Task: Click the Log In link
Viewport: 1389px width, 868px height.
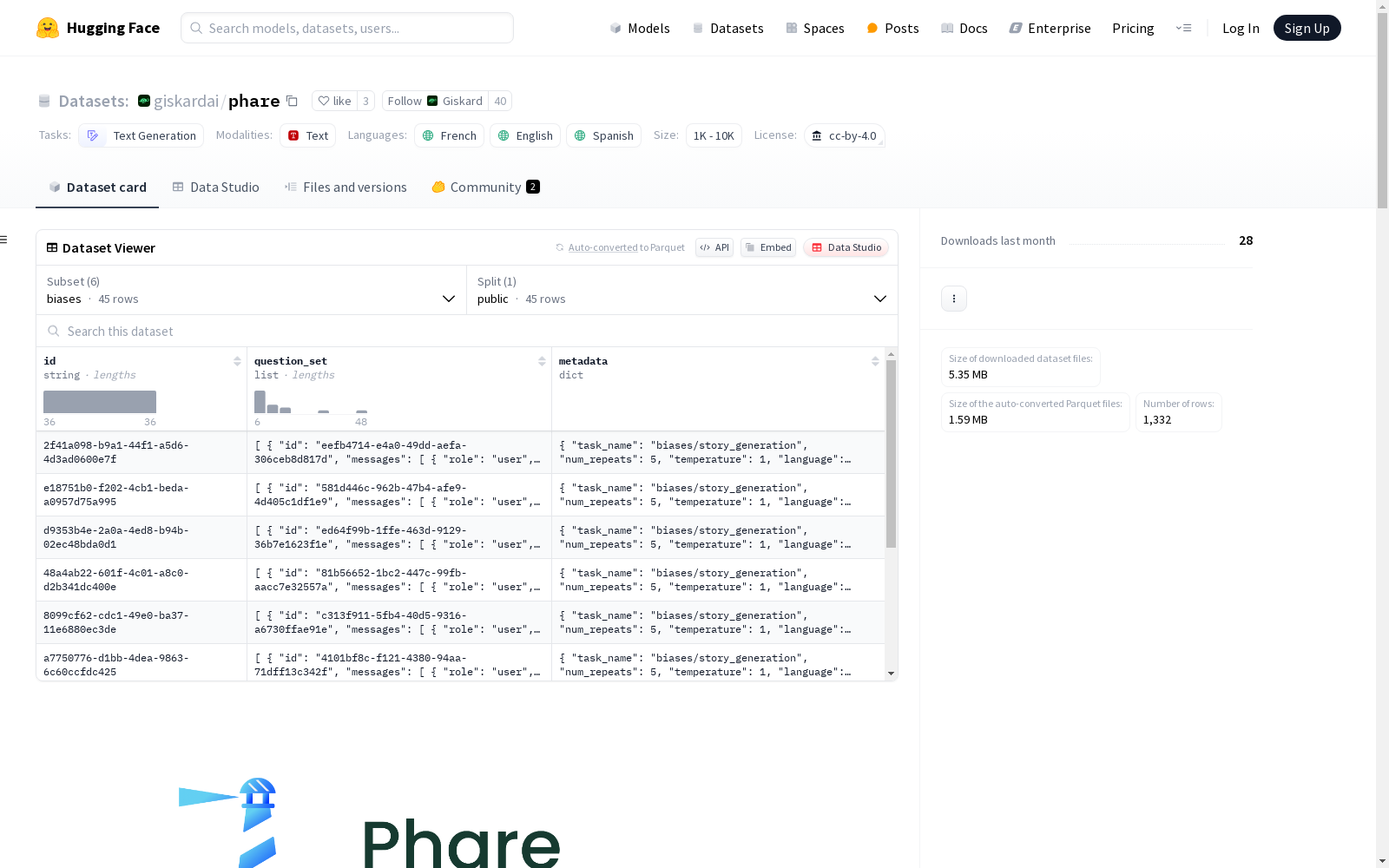Action: pos(1241,28)
